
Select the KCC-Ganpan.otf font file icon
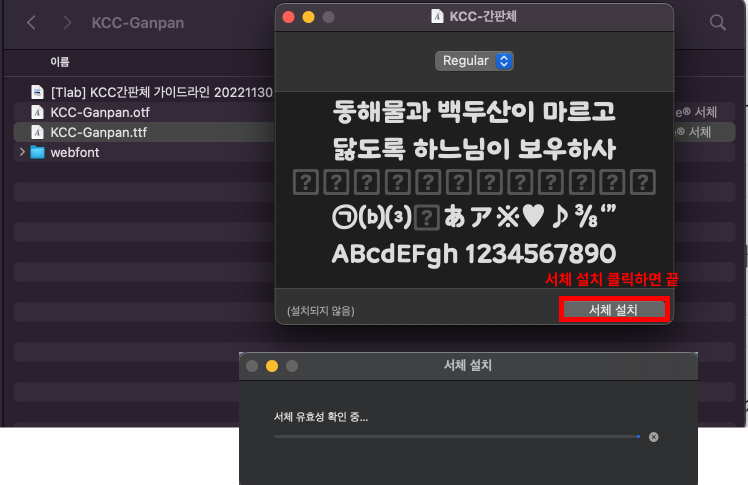click(37, 112)
